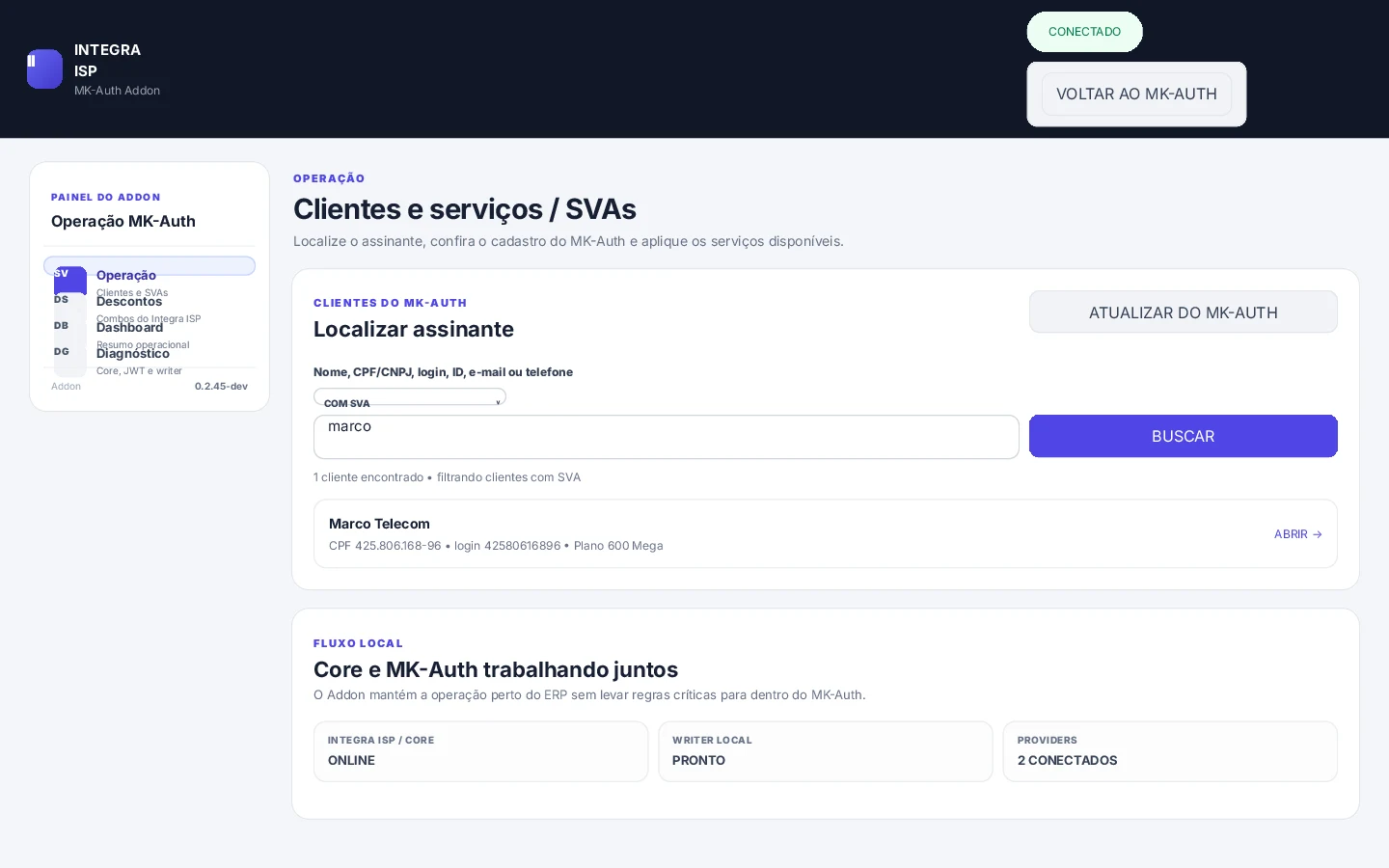Click VOLTAR AO MK-AUTH button
This screenshot has width=1389, height=868.
[1136, 94]
